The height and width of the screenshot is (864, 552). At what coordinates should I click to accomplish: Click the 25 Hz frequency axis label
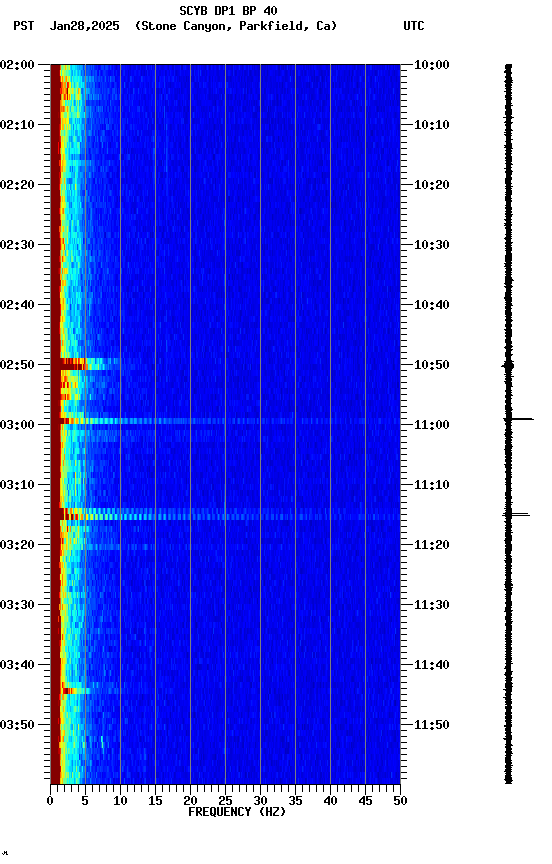(x=225, y=801)
